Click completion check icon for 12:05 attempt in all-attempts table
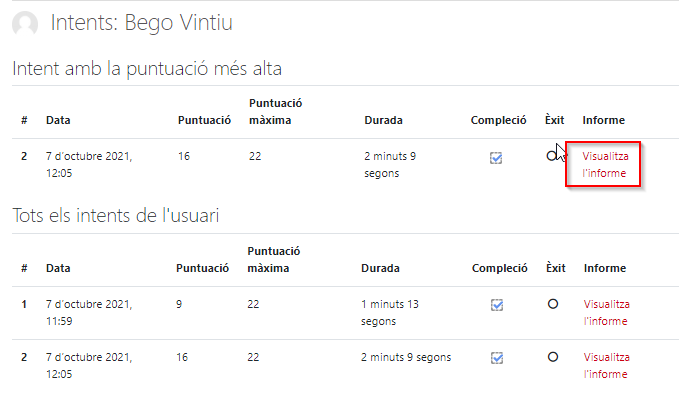This screenshot has width=679, height=396. [497, 358]
